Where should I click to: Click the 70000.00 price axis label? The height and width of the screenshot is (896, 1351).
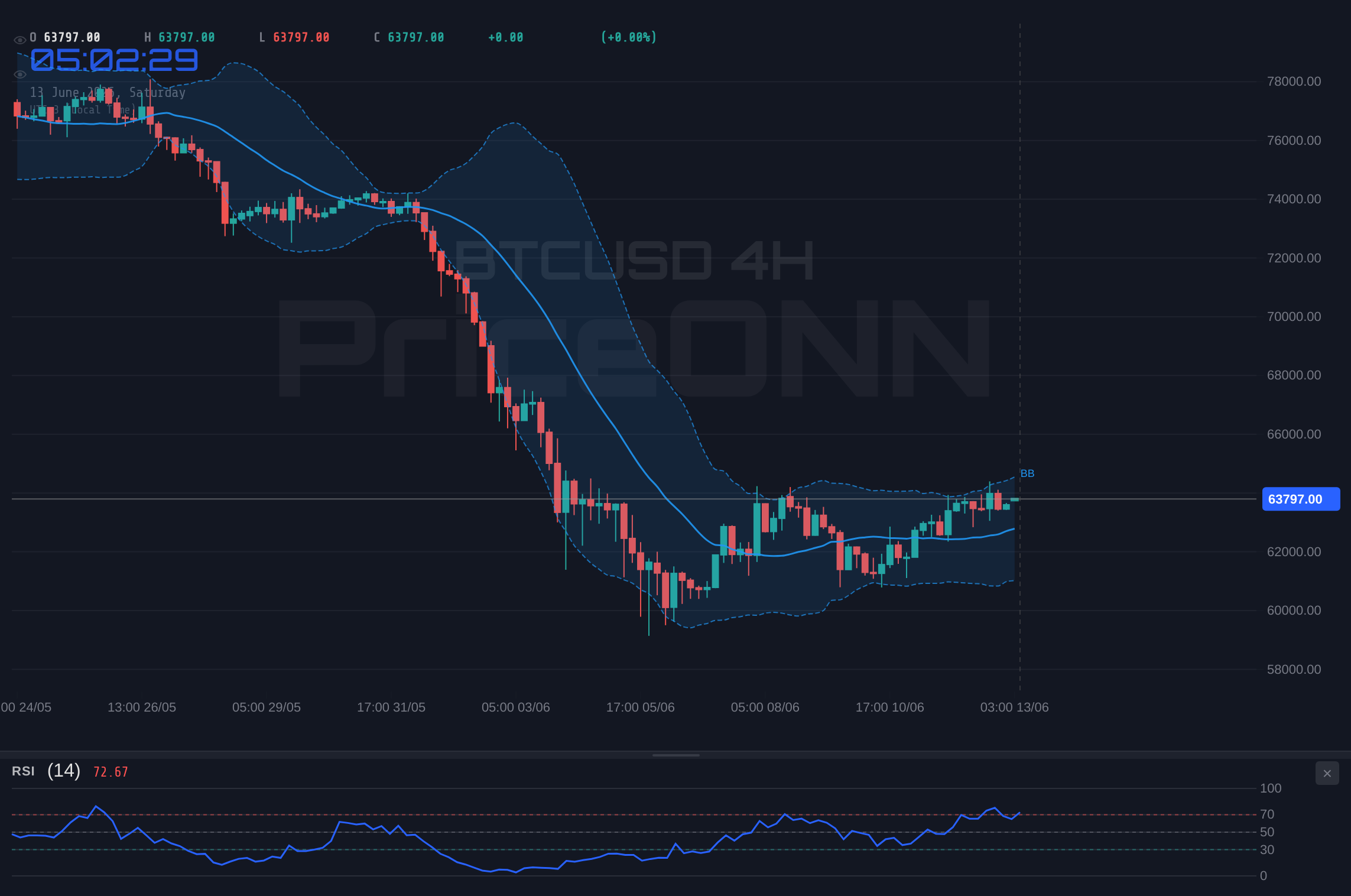[1294, 317]
